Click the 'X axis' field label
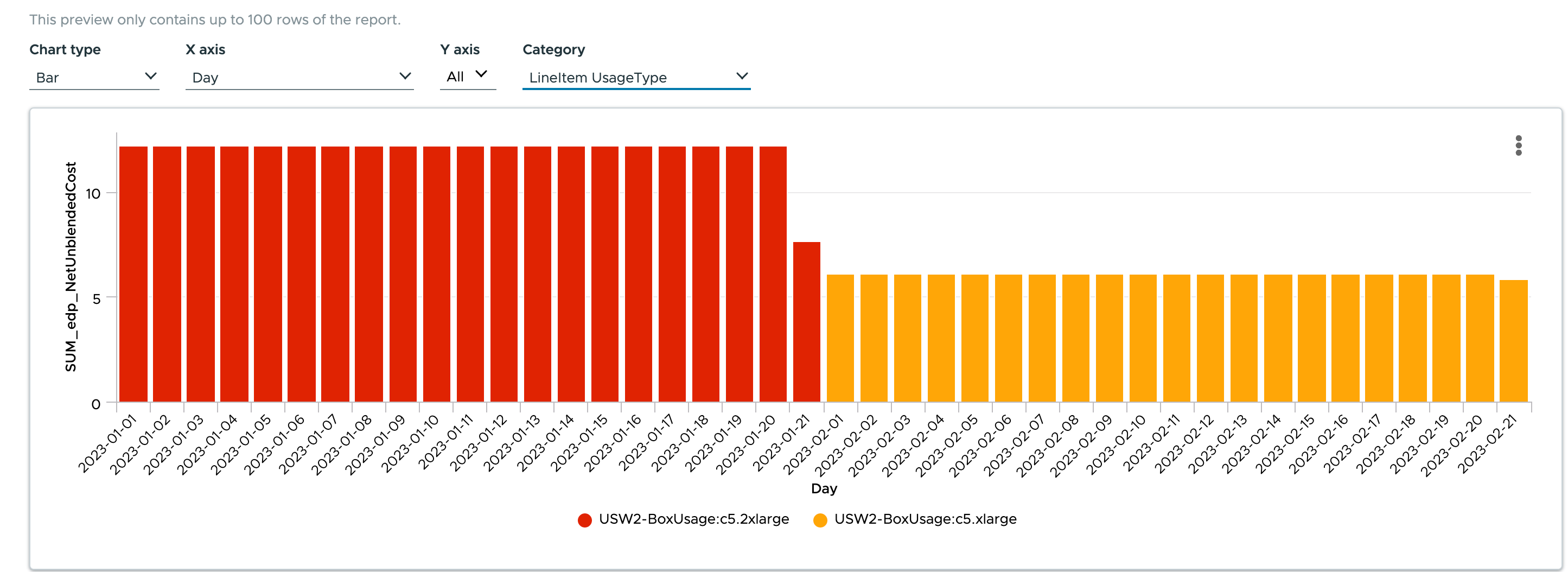 [x=205, y=49]
